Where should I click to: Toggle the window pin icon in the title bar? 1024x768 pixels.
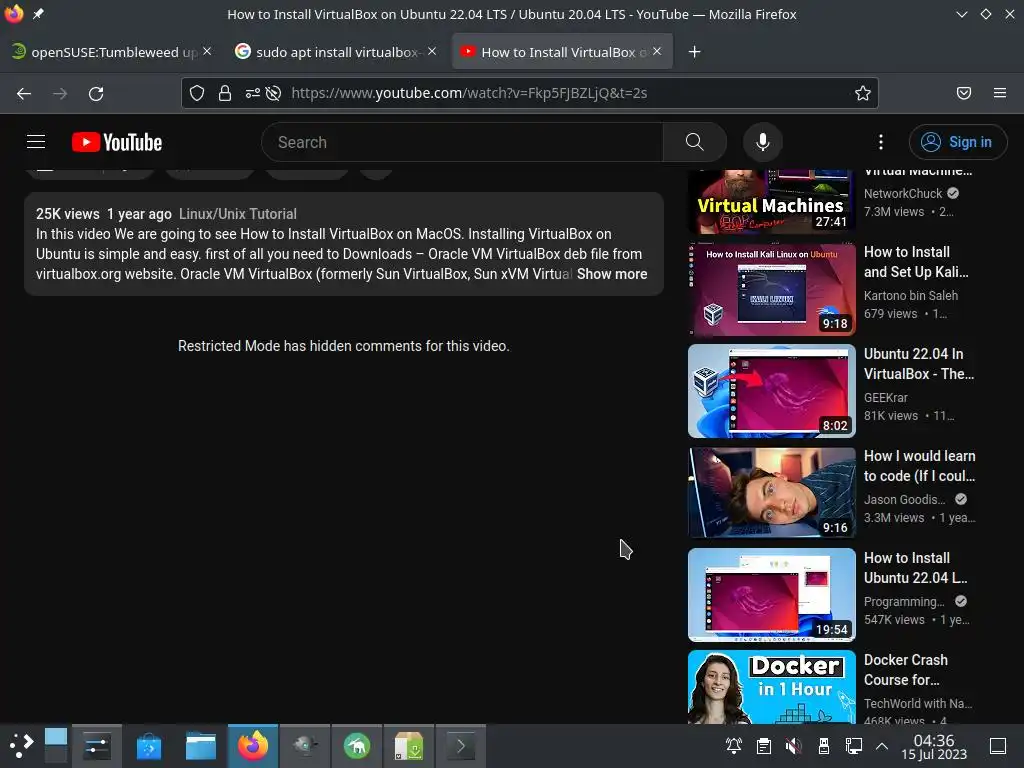pos(39,14)
